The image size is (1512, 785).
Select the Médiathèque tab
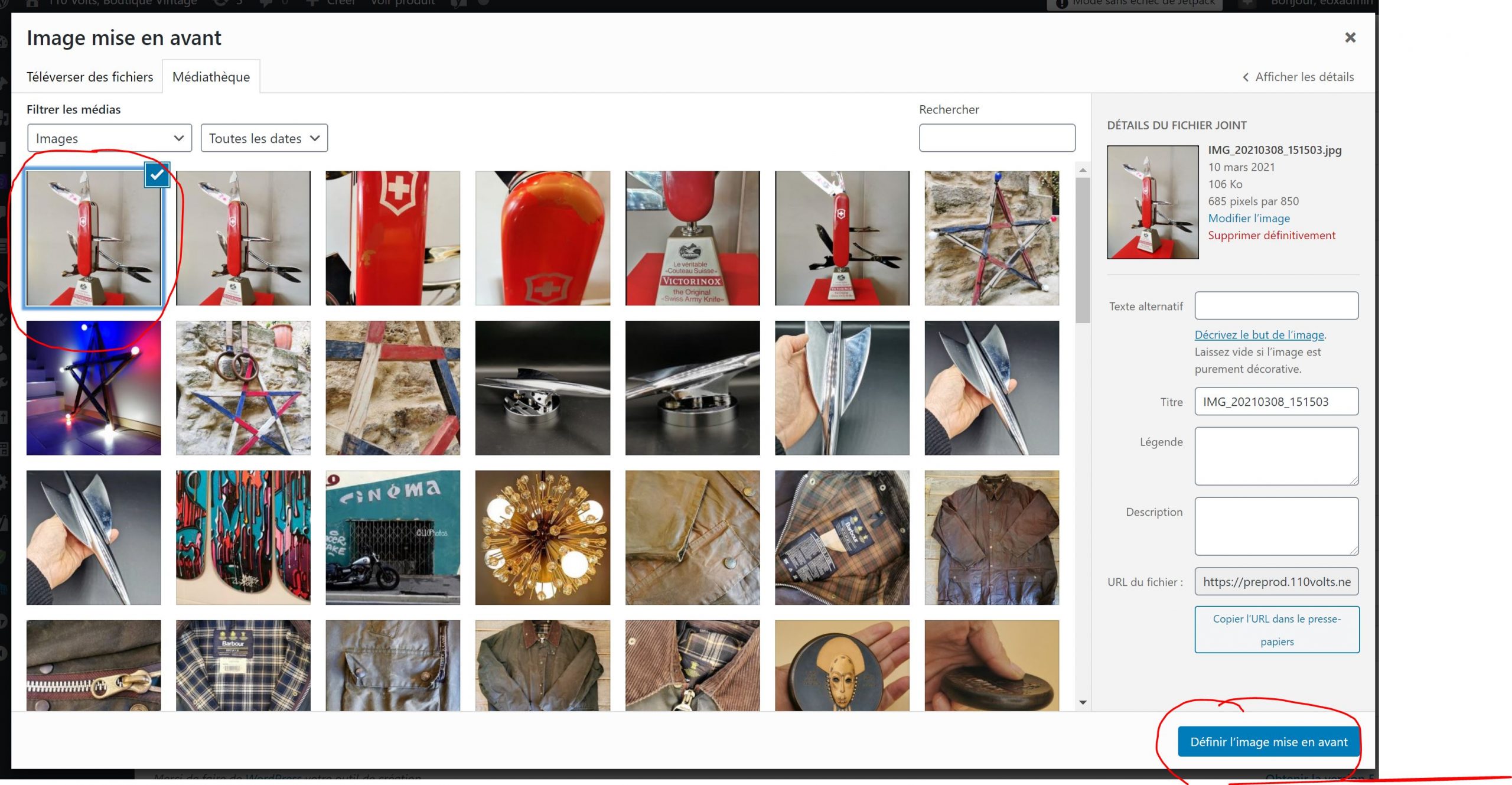[211, 77]
